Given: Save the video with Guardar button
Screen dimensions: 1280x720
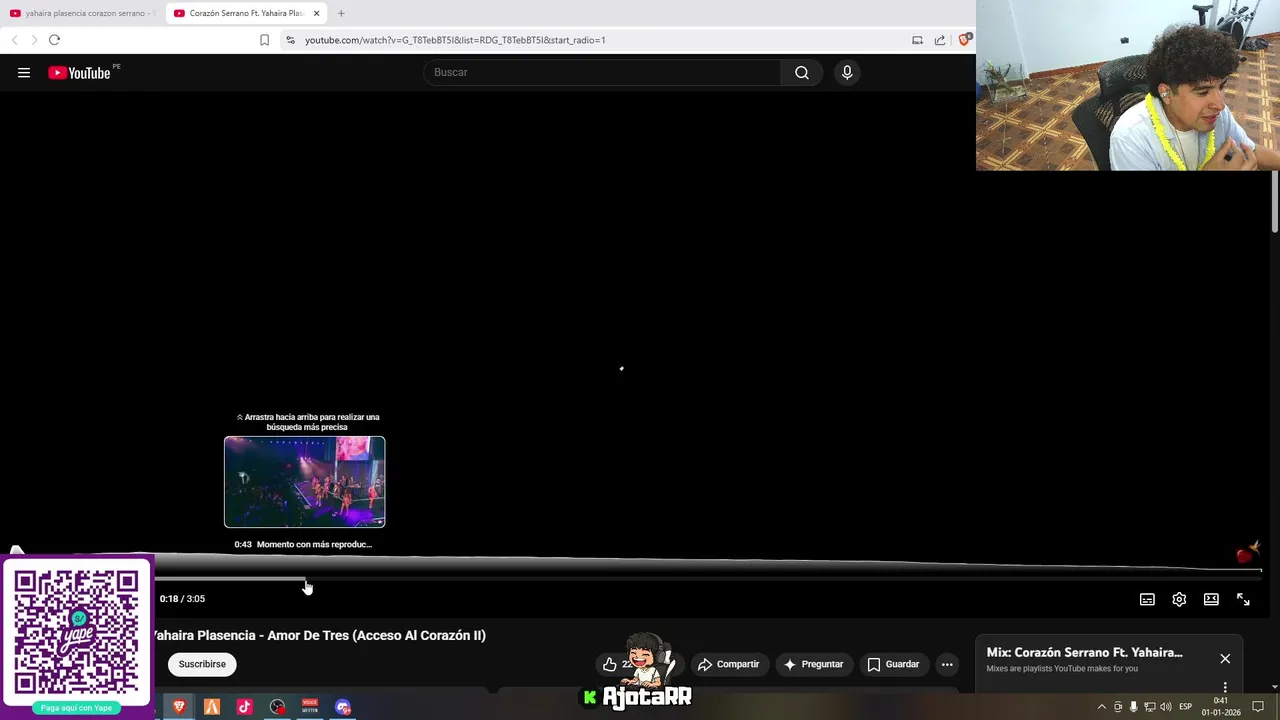Looking at the screenshot, I should tap(893, 664).
